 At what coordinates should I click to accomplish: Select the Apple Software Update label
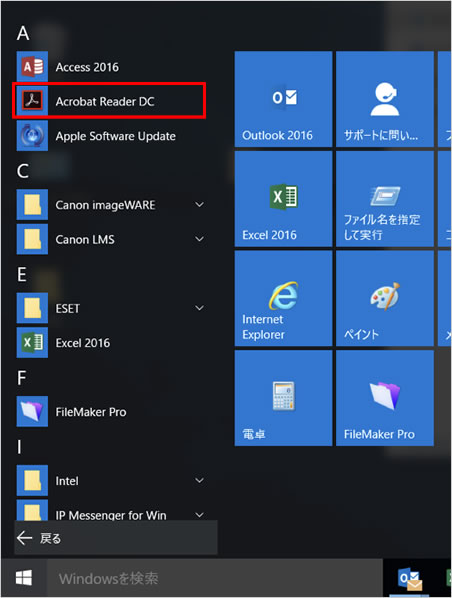pos(116,136)
